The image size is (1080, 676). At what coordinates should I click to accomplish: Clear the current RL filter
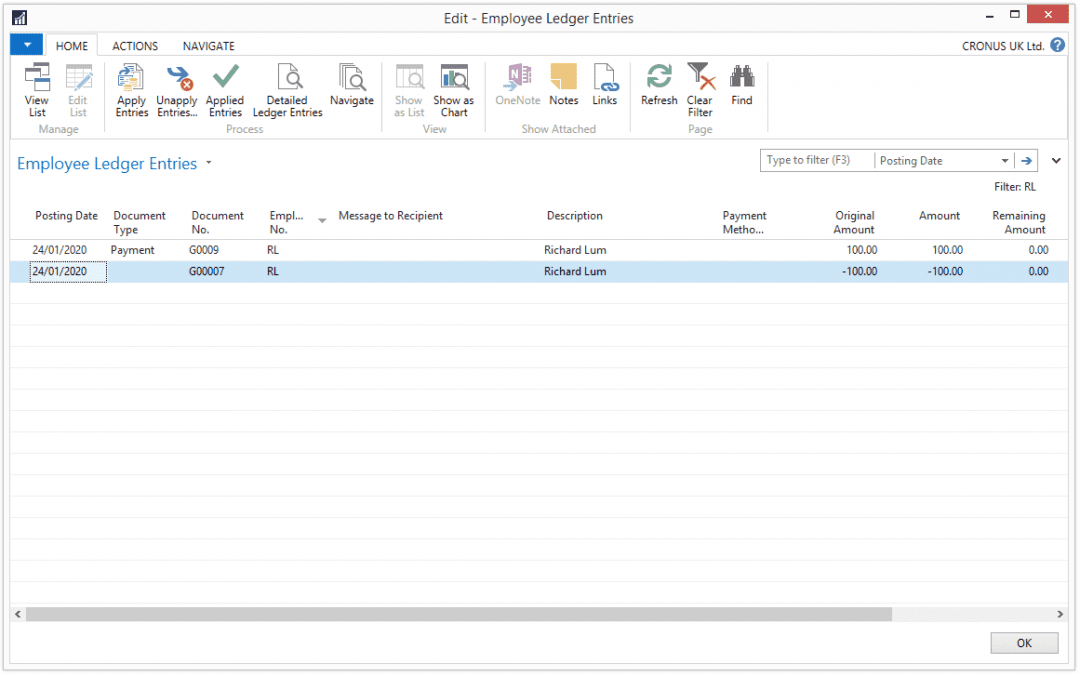click(x=700, y=90)
